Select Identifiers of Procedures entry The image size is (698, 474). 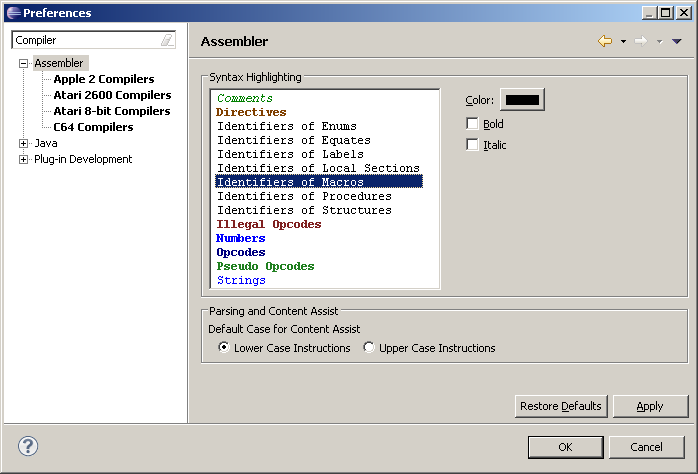[304, 196]
